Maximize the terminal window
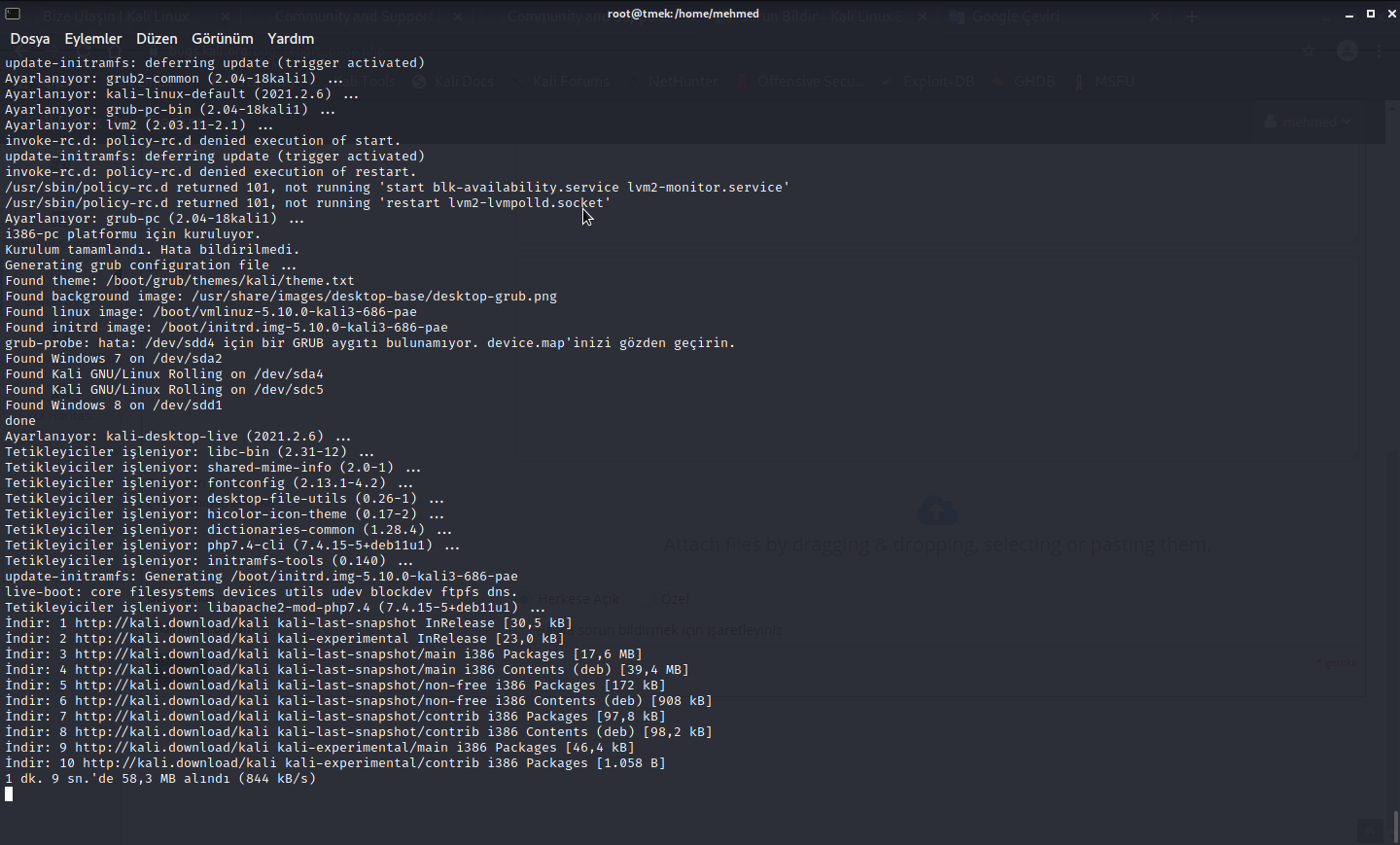1400x845 pixels. tap(1371, 15)
